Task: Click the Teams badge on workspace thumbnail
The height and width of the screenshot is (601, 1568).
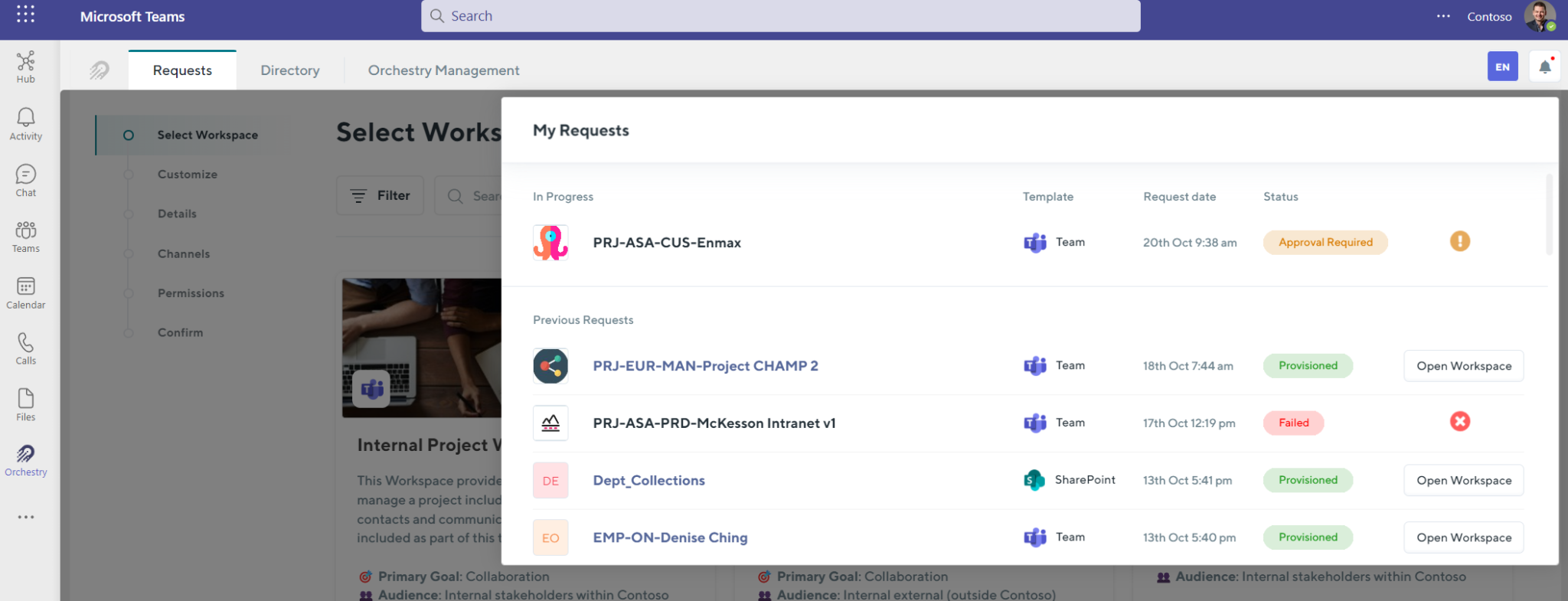Action: (x=372, y=389)
